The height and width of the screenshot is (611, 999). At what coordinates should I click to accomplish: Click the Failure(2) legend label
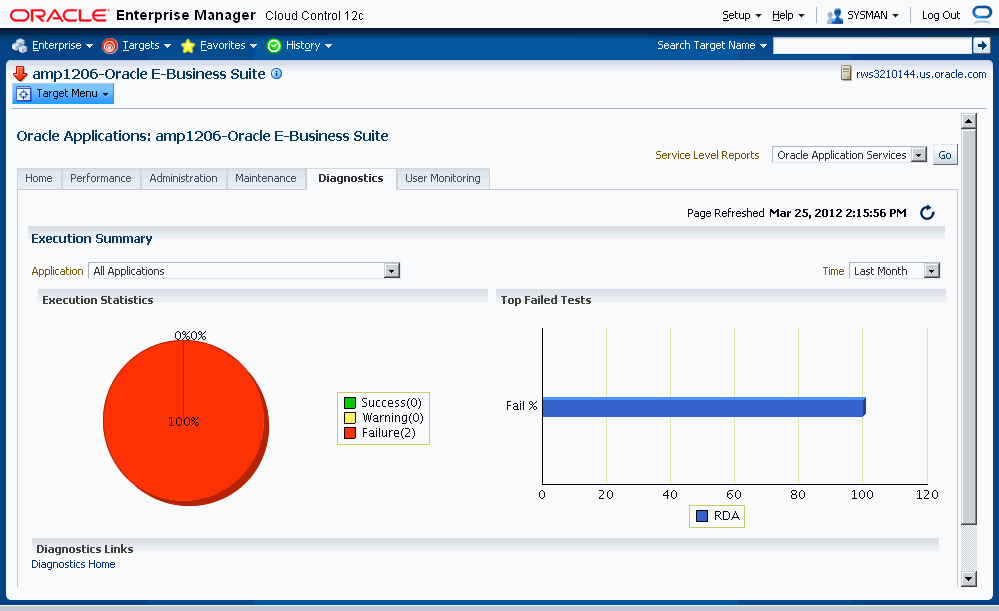click(x=389, y=433)
